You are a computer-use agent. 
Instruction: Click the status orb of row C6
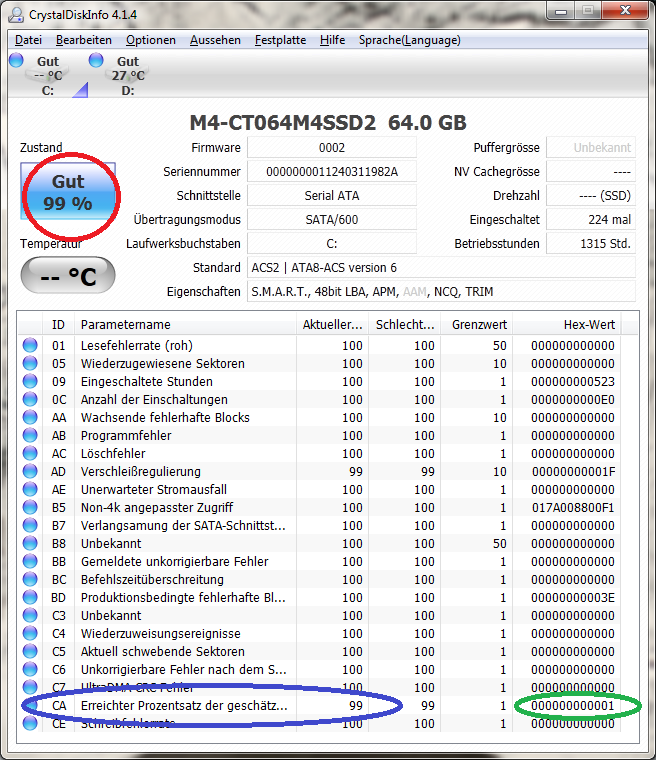click(x=30, y=669)
